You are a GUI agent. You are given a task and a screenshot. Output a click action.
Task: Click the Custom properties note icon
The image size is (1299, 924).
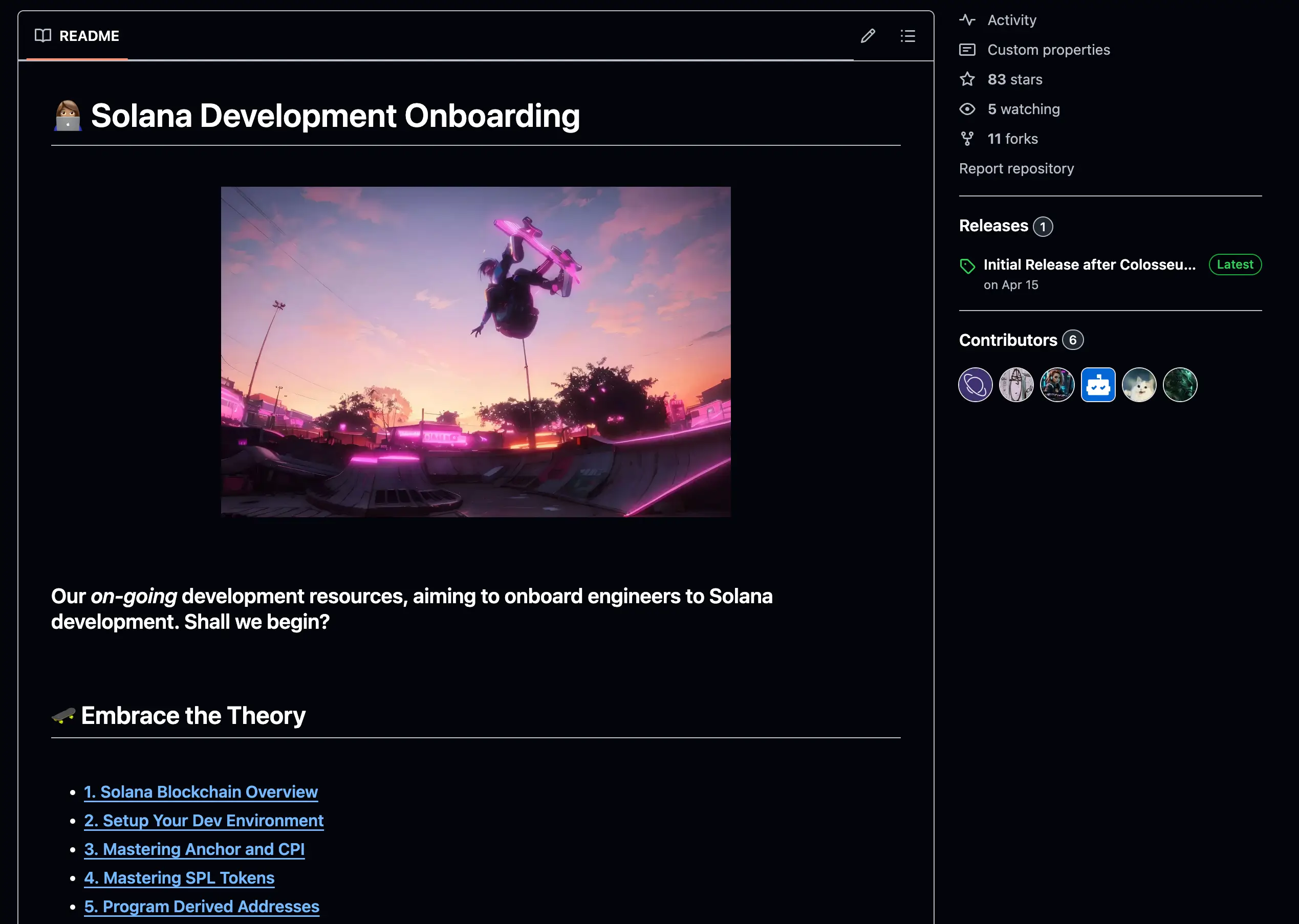point(967,50)
